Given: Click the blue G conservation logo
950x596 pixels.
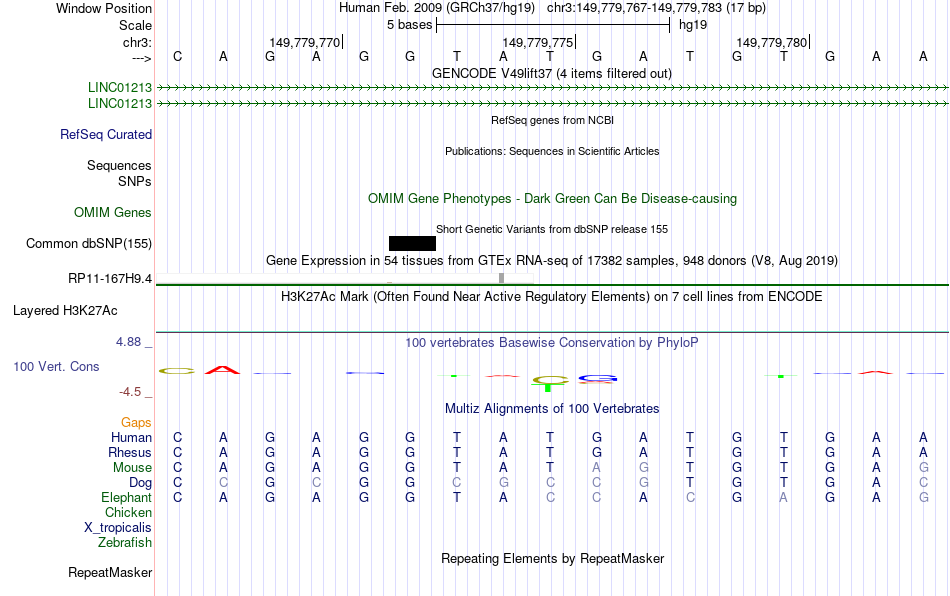Looking at the screenshot, I should (597, 379).
